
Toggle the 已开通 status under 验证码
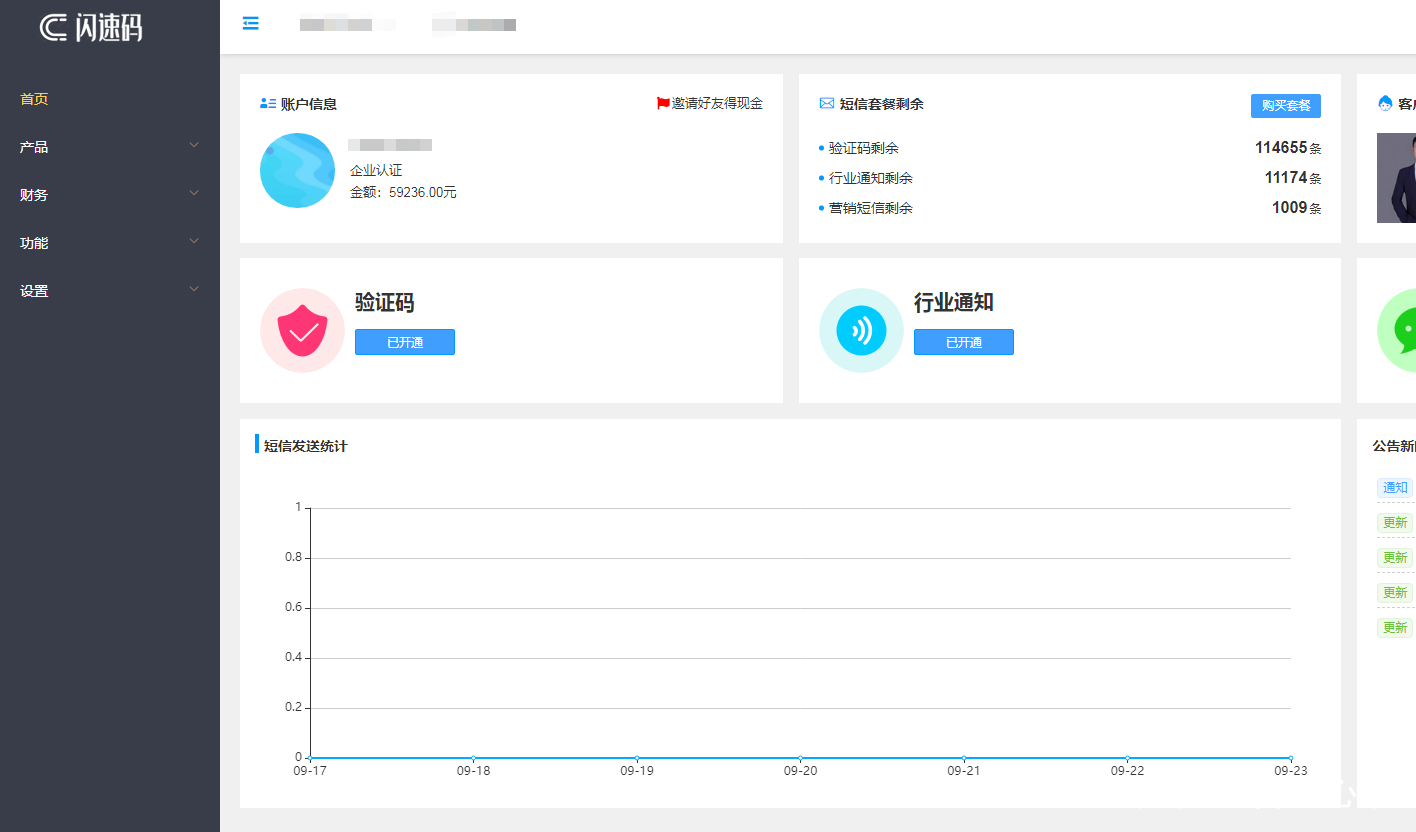pos(404,341)
